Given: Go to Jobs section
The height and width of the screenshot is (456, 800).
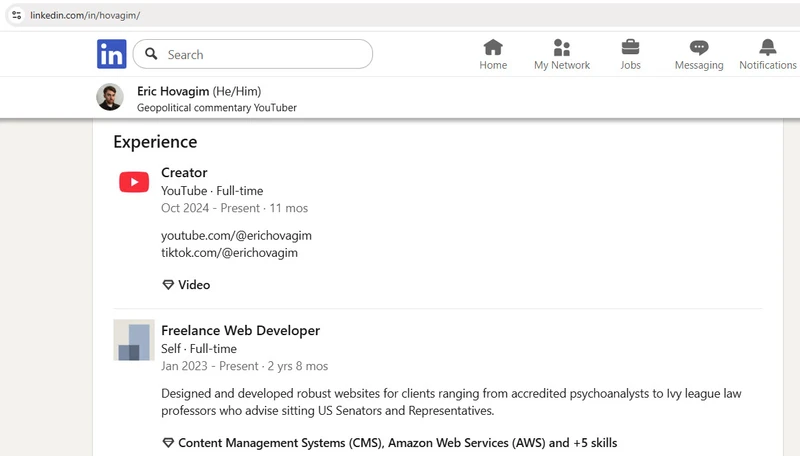Looking at the screenshot, I should click(x=630, y=55).
